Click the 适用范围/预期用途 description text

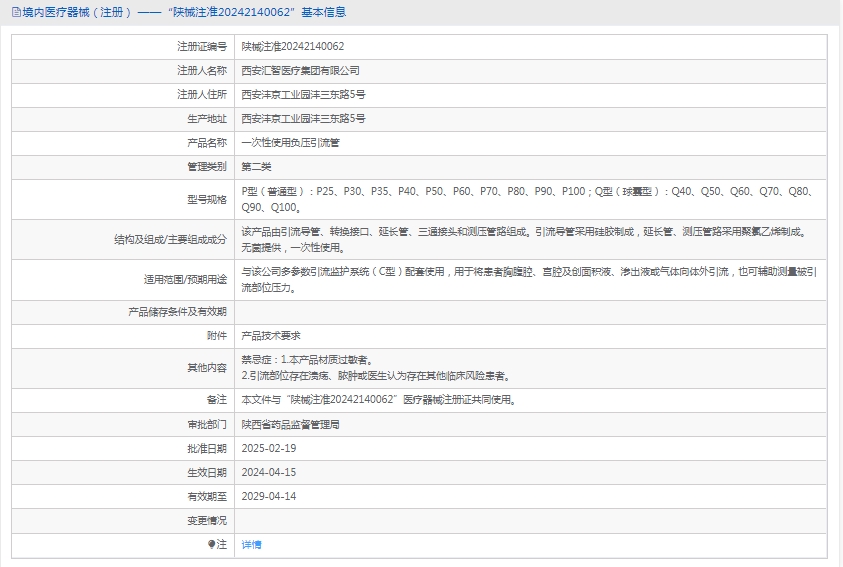click(530, 279)
